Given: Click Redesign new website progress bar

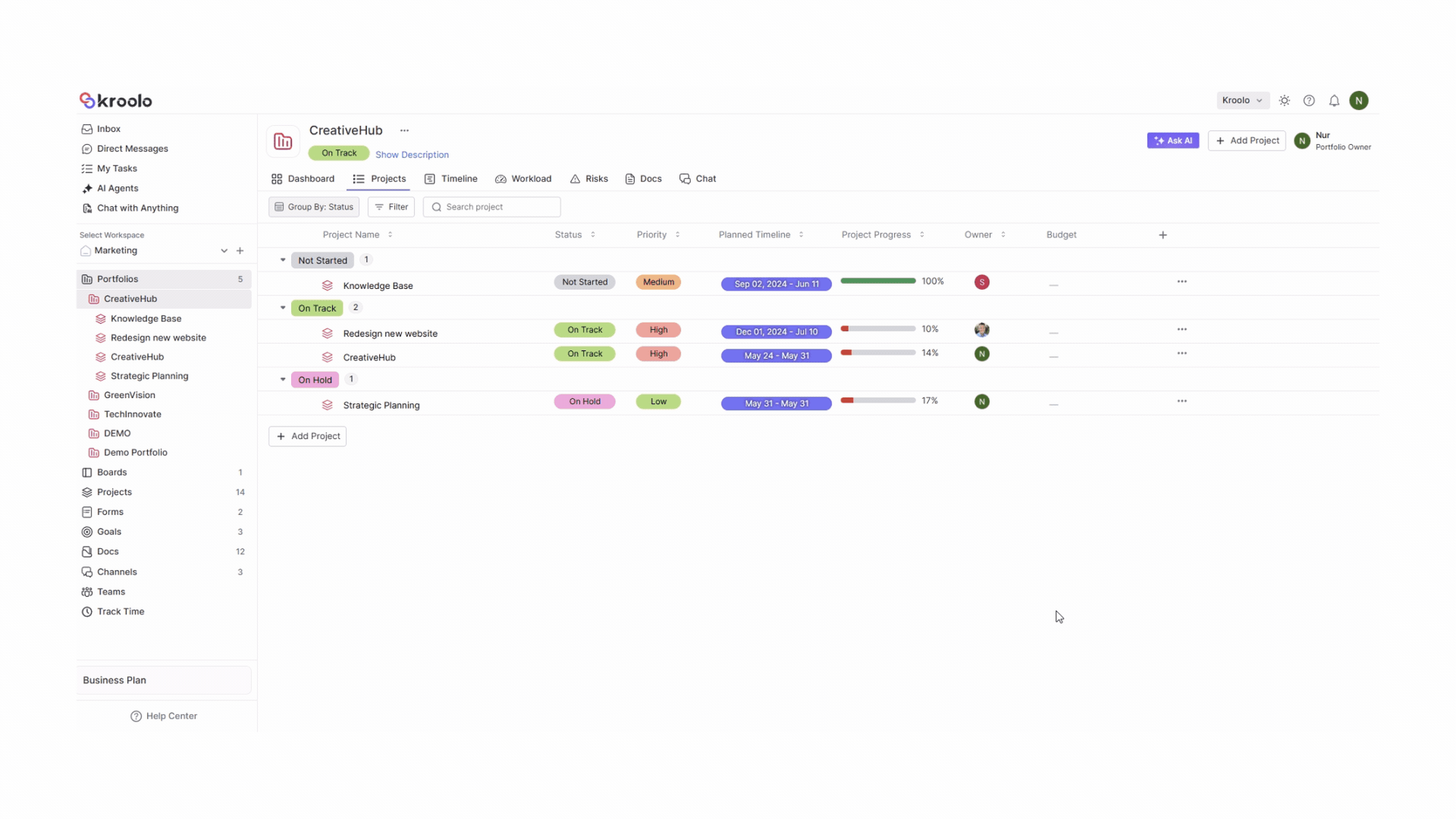Looking at the screenshot, I should click(878, 329).
